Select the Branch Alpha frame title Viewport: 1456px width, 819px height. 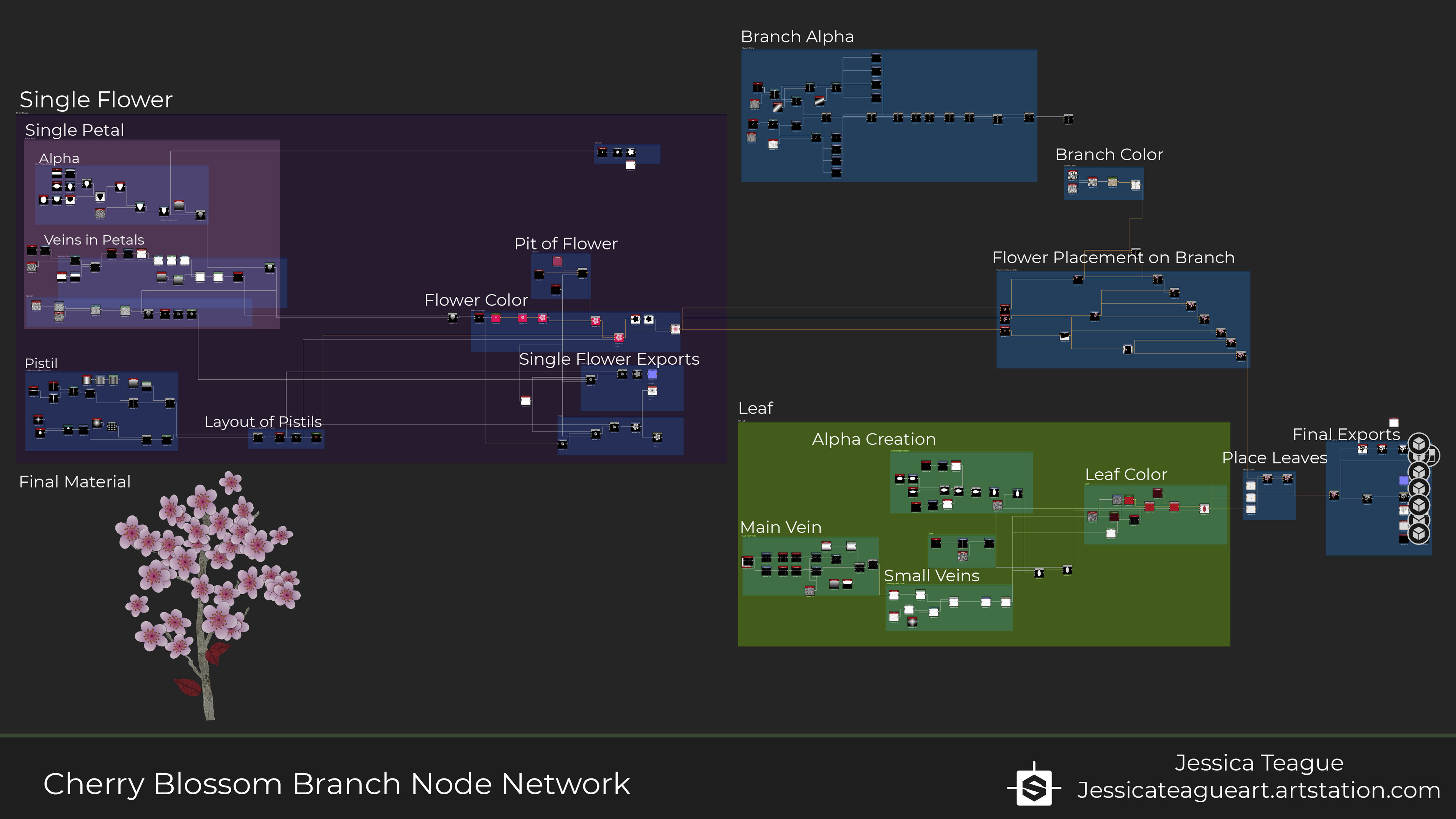[x=797, y=37]
